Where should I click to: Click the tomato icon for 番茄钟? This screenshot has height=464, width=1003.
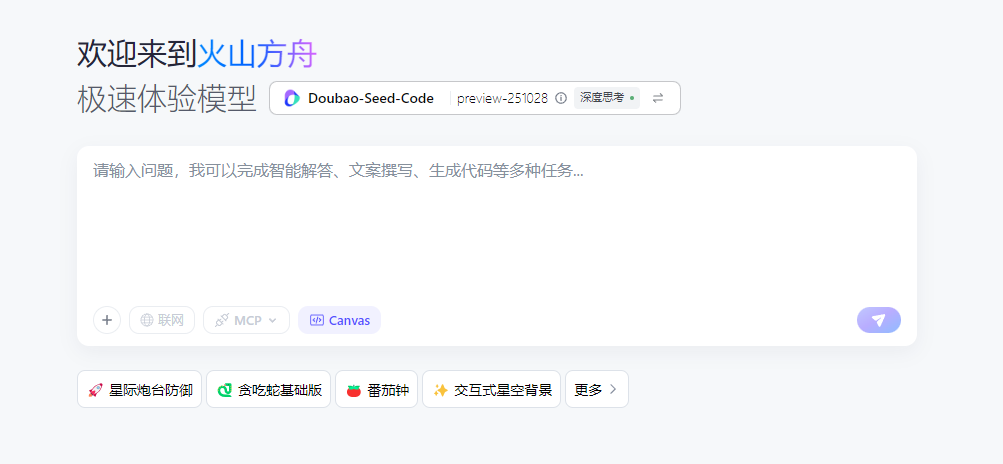[353, 390]
